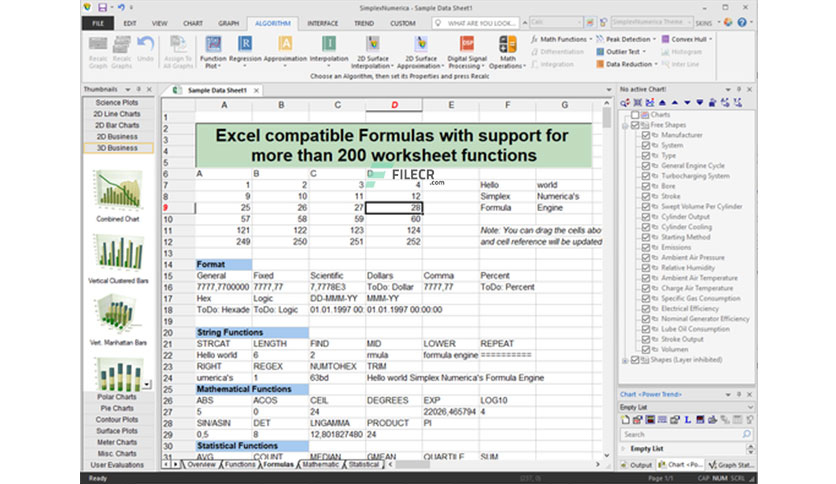Toggle the Relative Humidity checkbox

point(646,268)
